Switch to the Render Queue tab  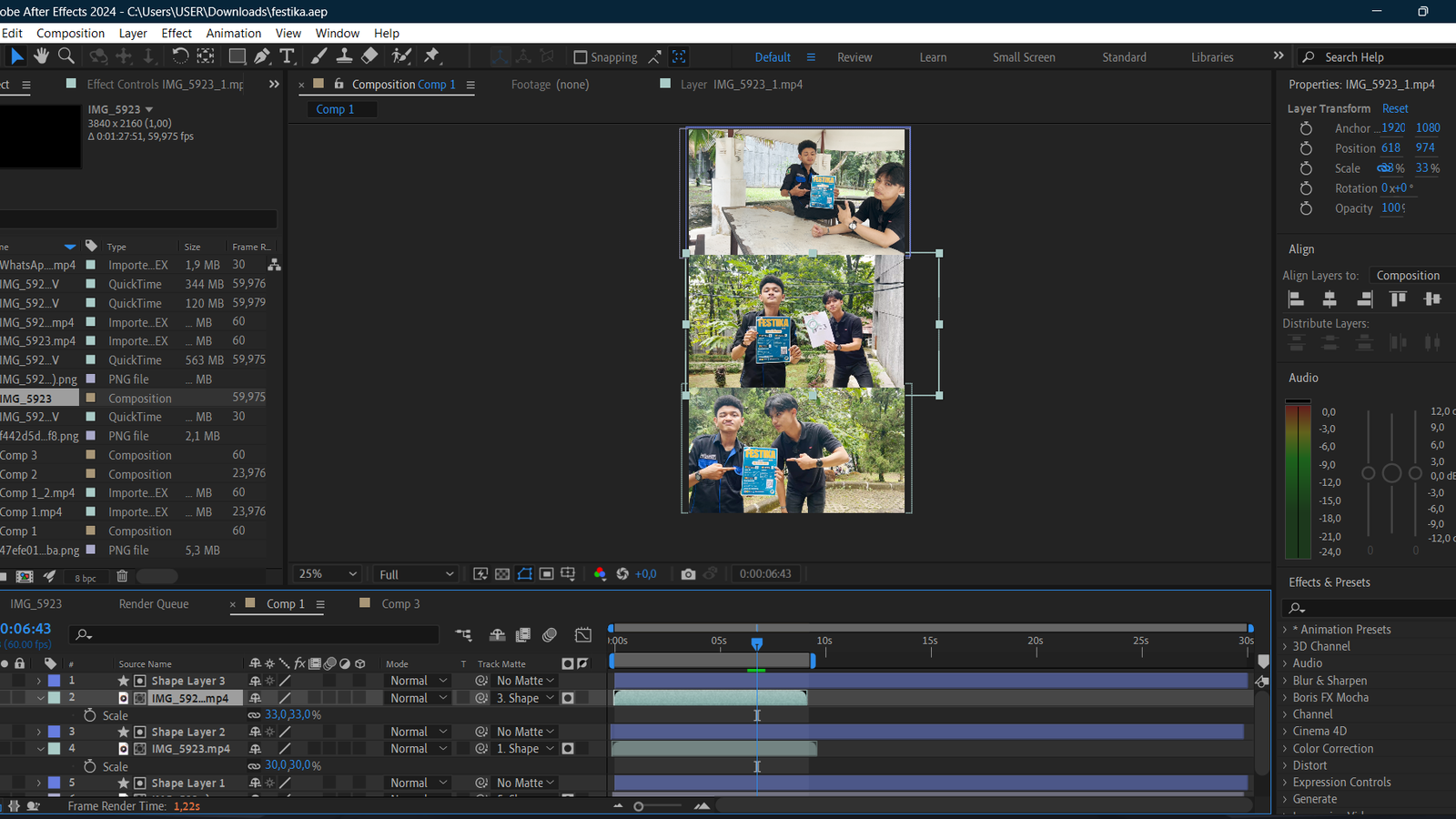(154, 603)
